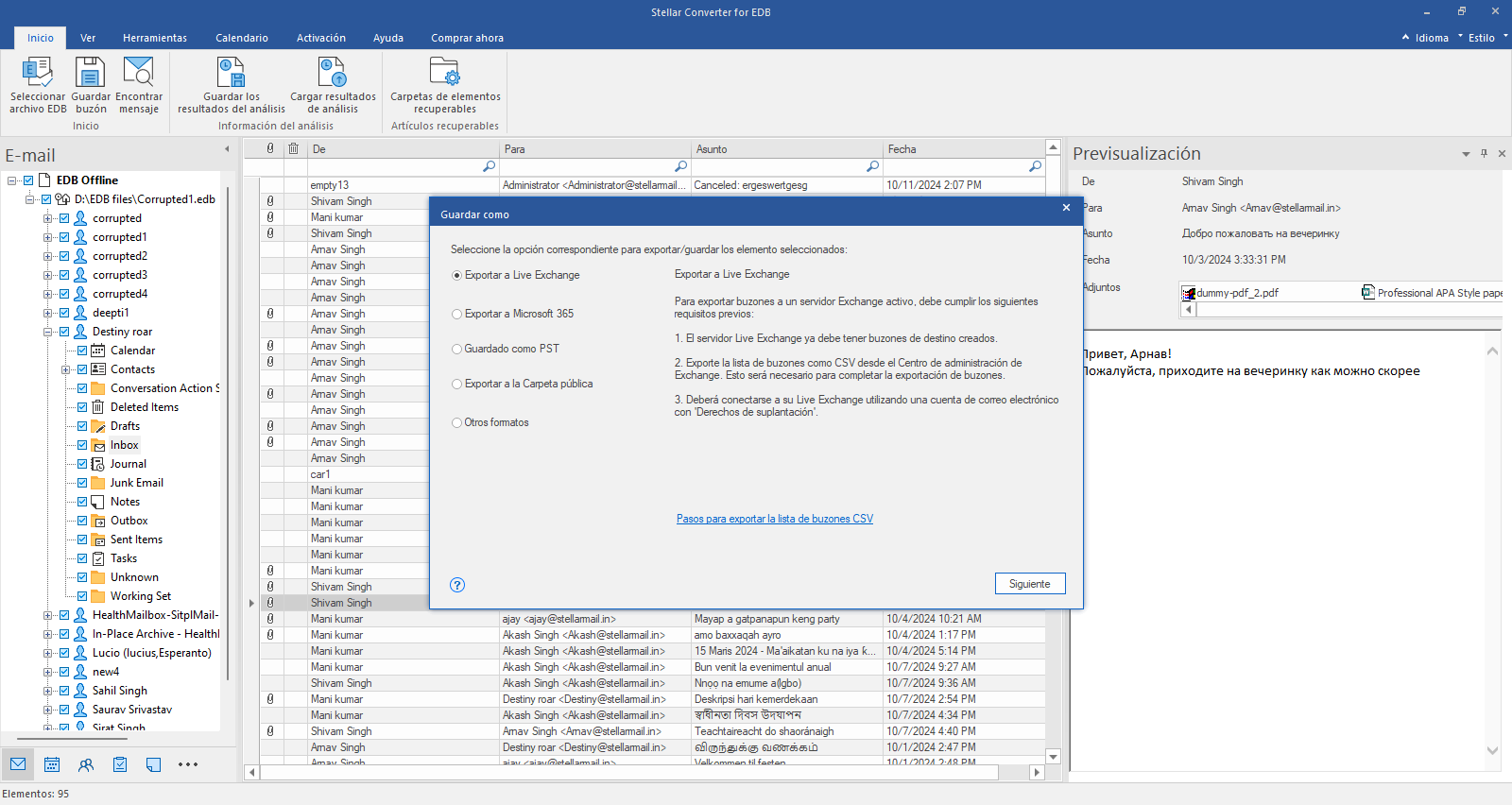Click the Siguiente button

pos(1030,584)
